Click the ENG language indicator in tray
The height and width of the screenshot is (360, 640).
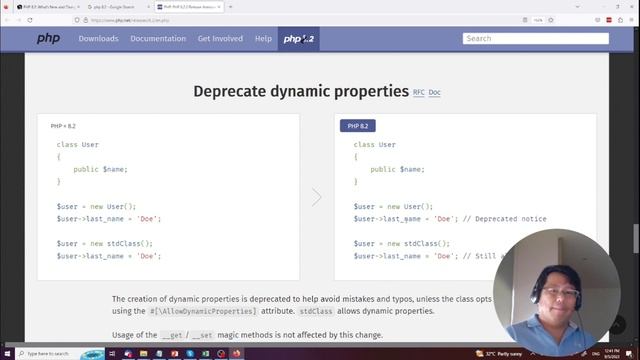point(596,353)
